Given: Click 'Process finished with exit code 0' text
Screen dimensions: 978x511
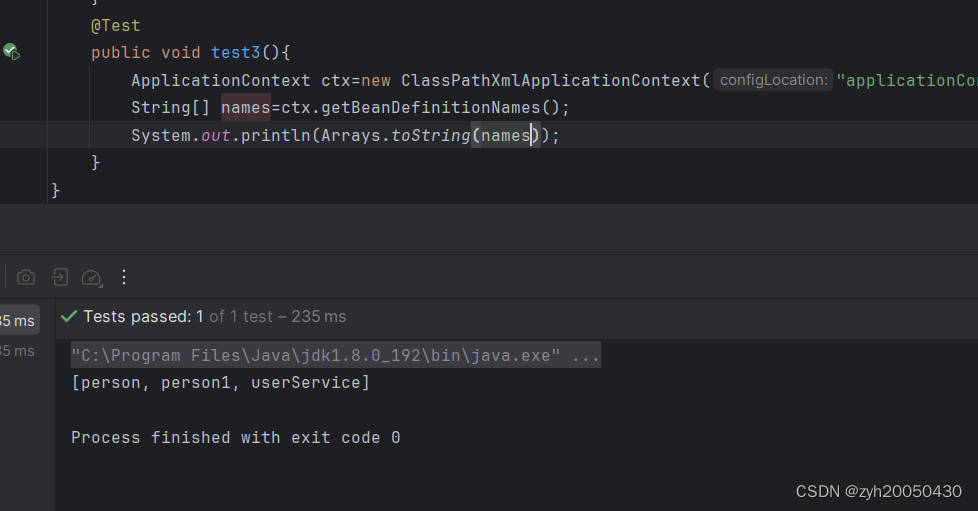Looking at the screenshot, I should click(236, 437).
